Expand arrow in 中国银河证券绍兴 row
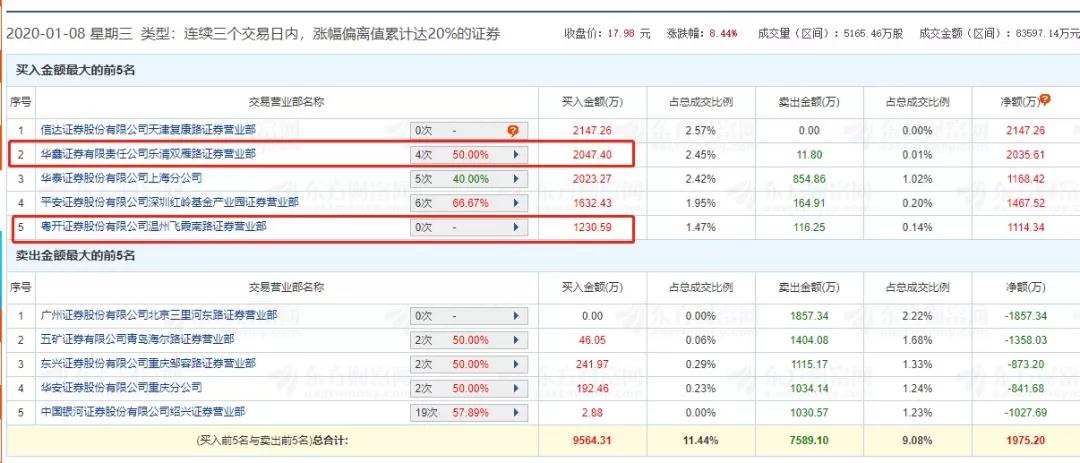This screenshot has height=463, width=1080. (x=516, y=413)
